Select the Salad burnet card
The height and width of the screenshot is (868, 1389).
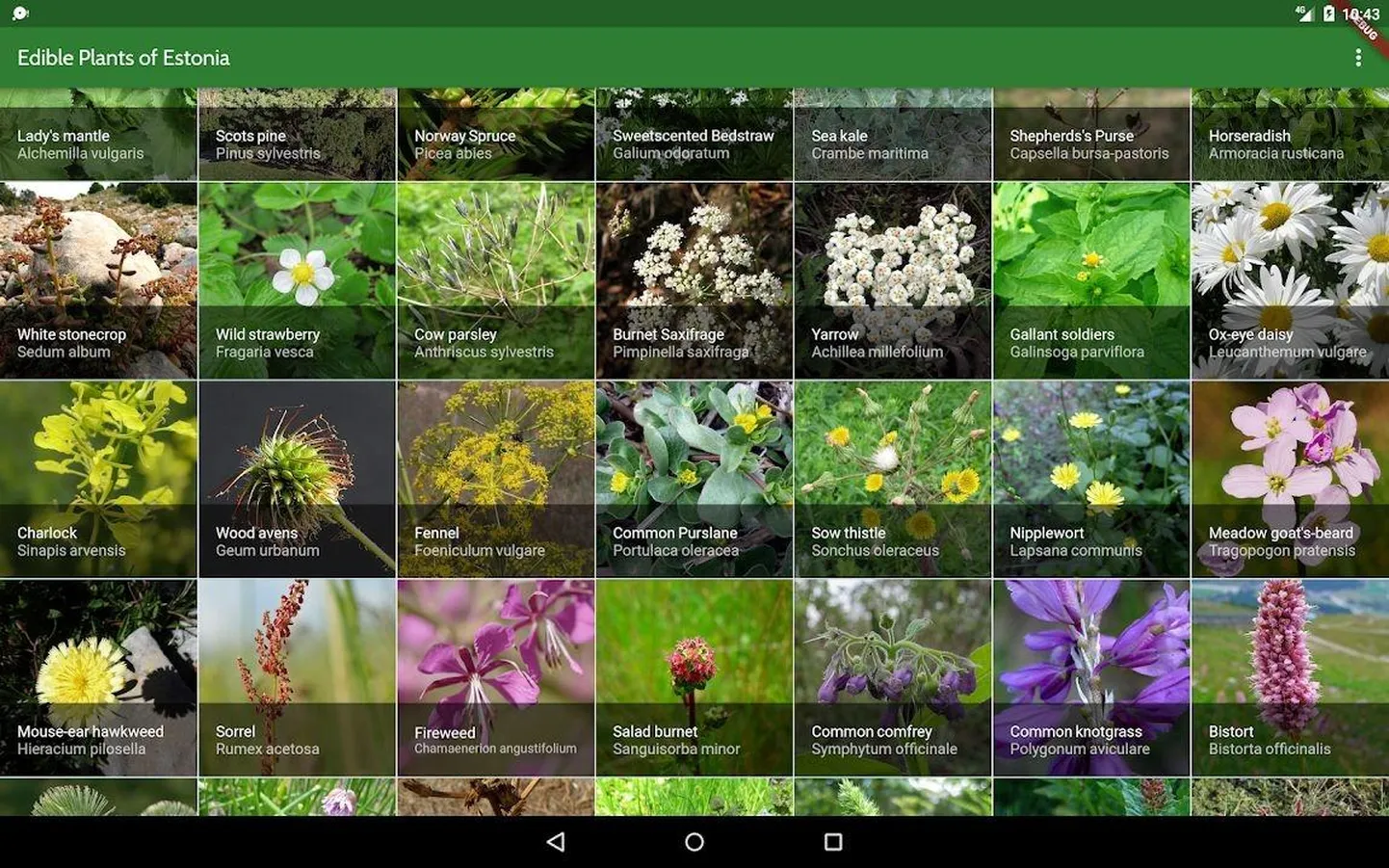tap(694, 677)
